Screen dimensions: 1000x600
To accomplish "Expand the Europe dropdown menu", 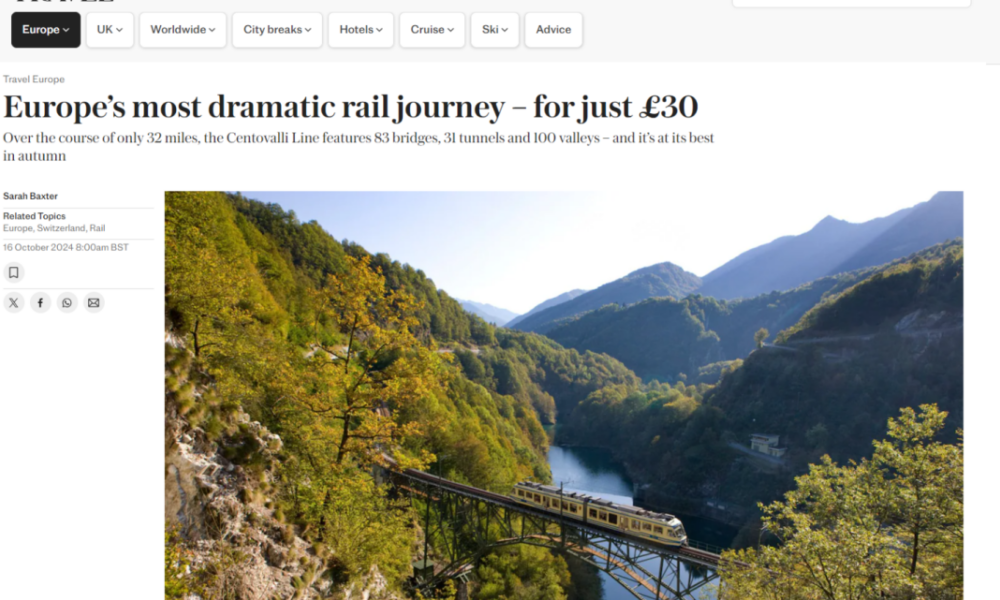I will click(x=46, y=30).
